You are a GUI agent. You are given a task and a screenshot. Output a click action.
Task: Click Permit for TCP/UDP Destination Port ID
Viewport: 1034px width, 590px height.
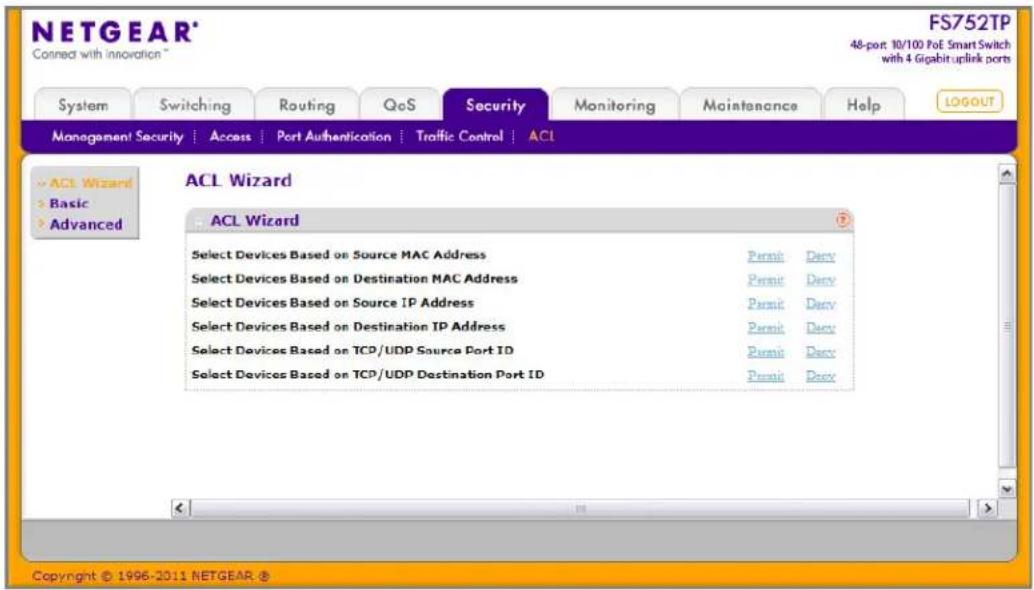[x=766, y=376]
